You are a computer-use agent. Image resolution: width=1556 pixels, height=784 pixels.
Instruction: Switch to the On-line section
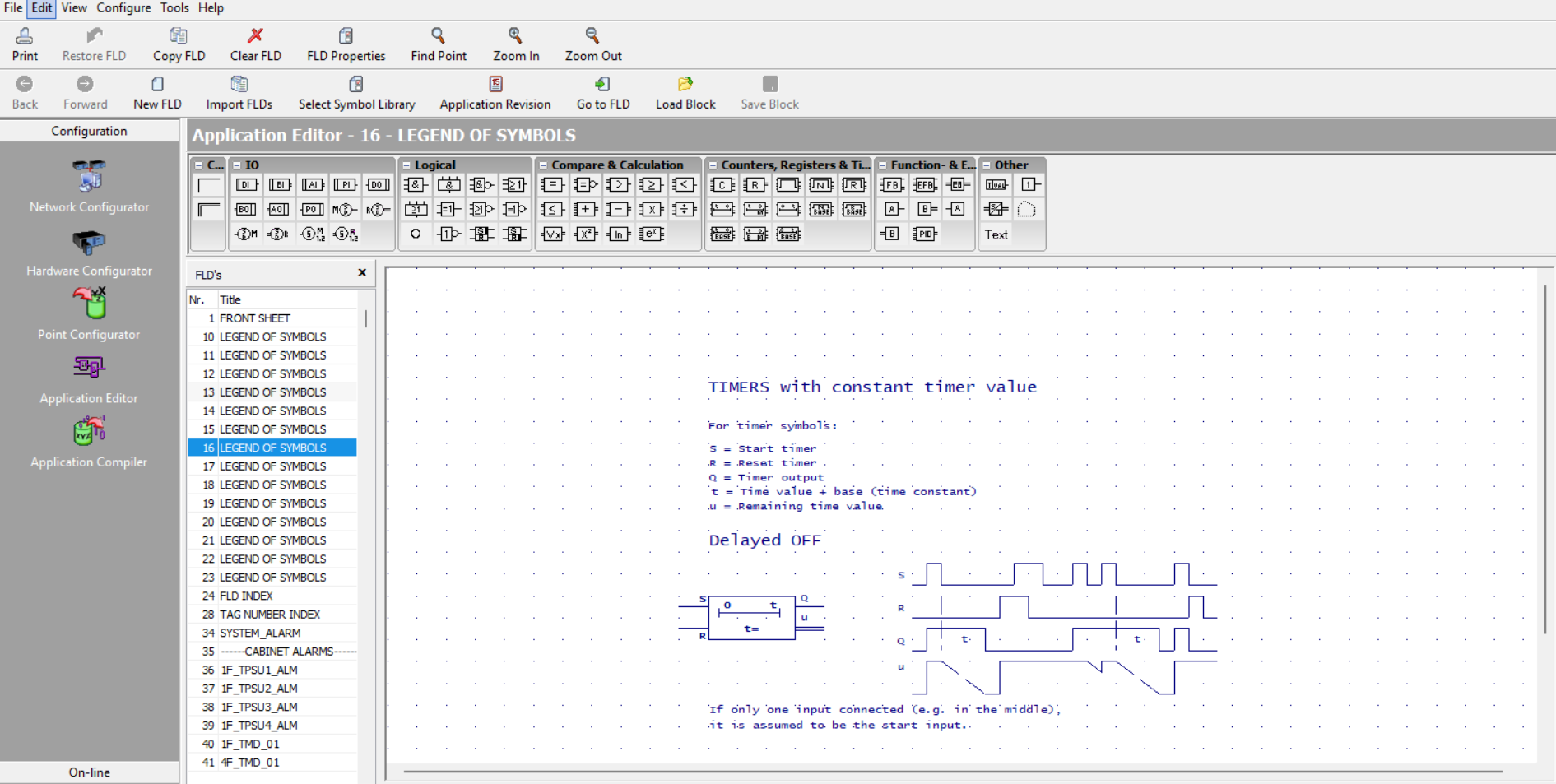89,772
